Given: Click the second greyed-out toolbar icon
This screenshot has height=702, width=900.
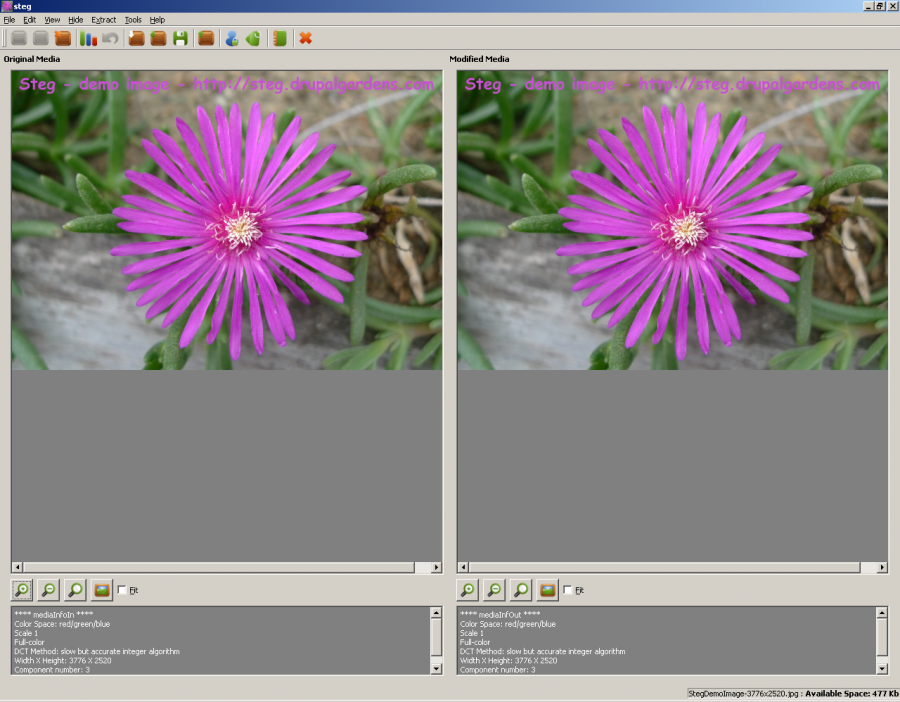Looking at the screenshot, I should (x=41, y=38).
